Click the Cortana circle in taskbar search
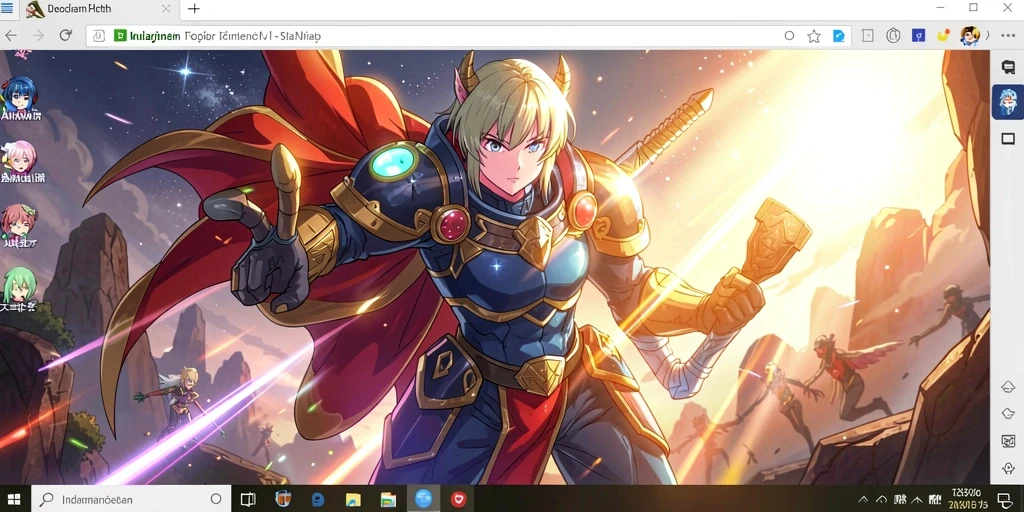 coord(216,500)
